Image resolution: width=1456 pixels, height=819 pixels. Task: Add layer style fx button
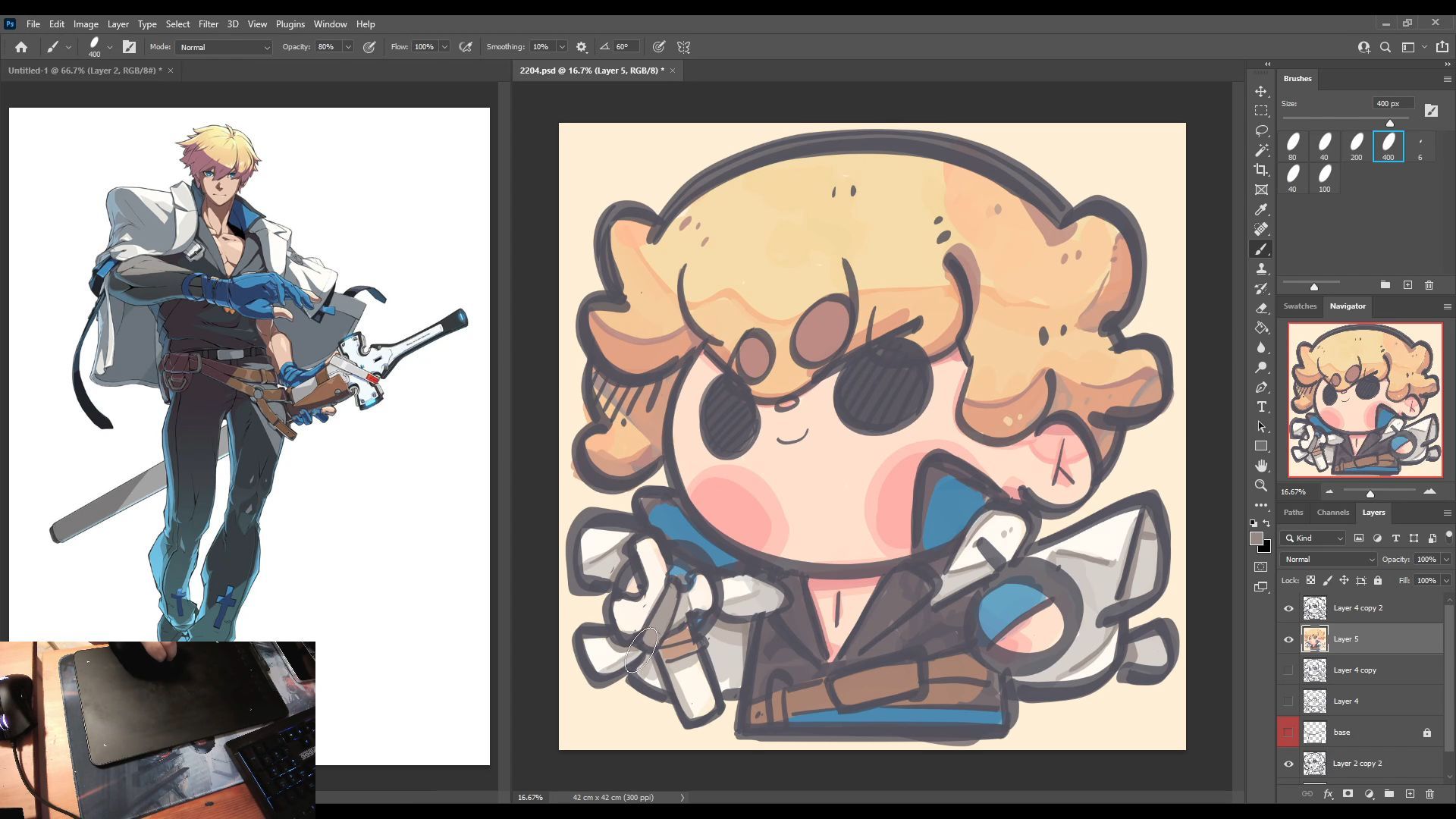1328,794
